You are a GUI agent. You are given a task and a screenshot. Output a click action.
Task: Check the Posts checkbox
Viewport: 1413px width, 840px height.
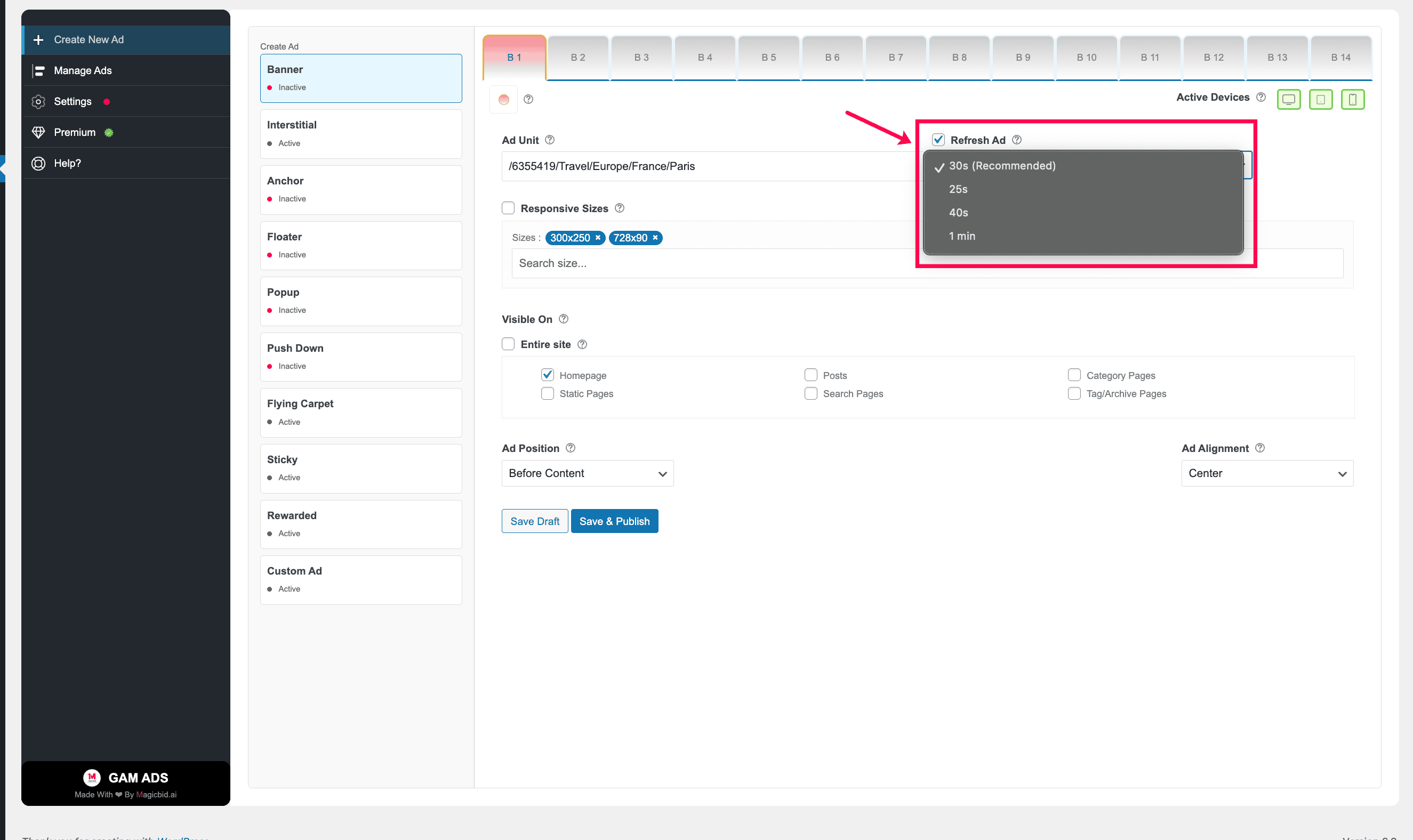810,375
